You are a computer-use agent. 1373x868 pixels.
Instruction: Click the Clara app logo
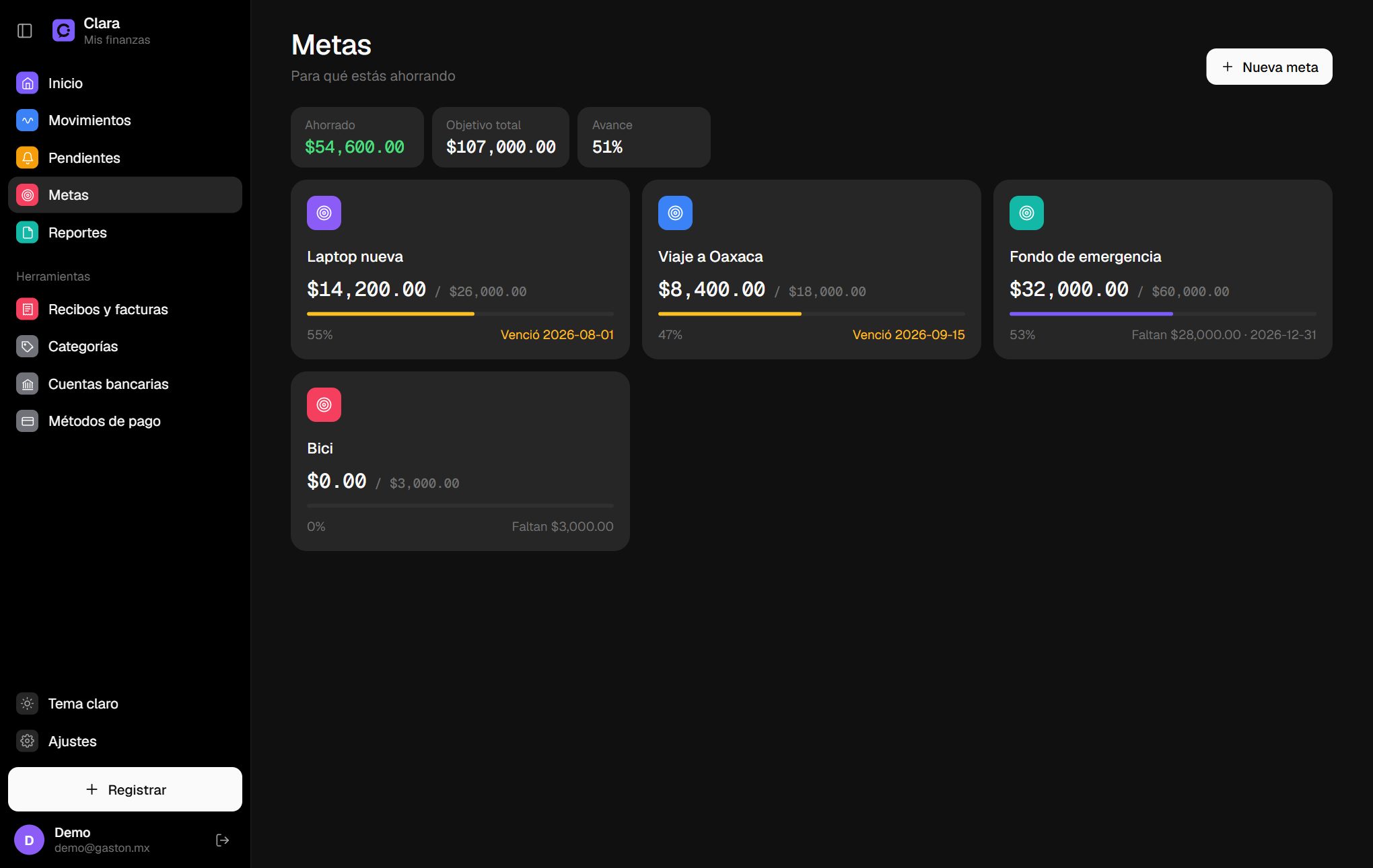tap(63, 31)
